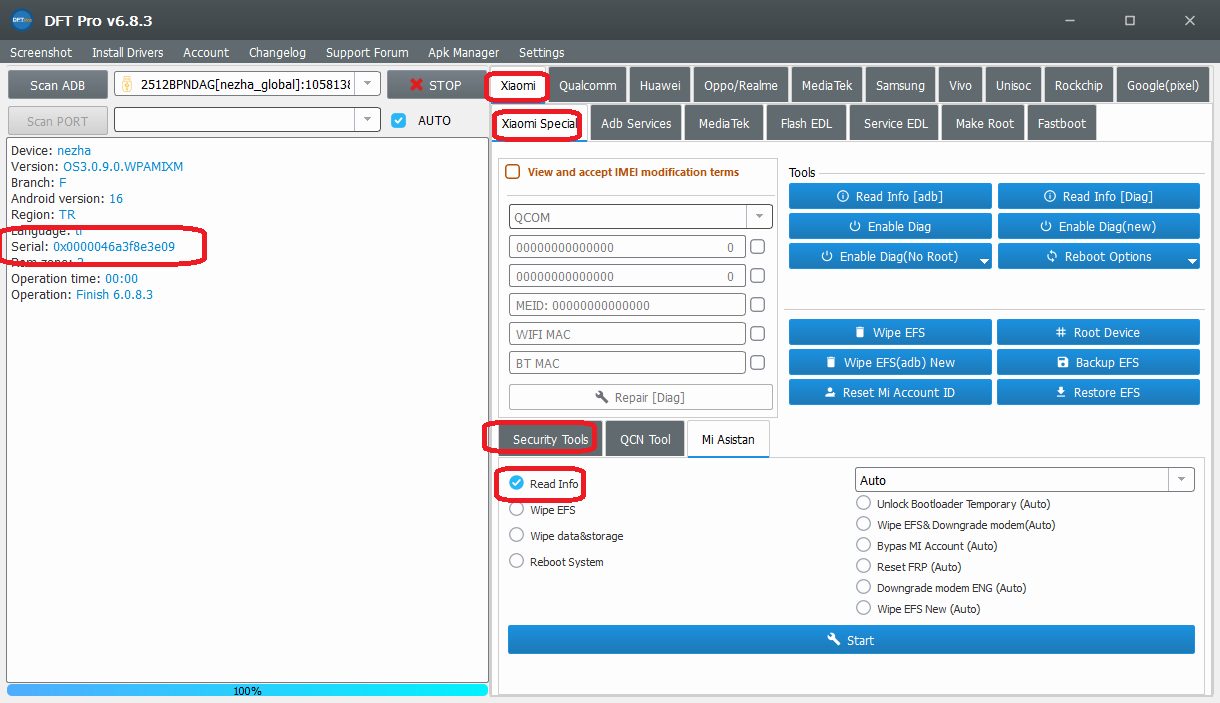Click the info icon on Read Info [adb]
The image size is (1220, 703).
(x=843, y=197)
